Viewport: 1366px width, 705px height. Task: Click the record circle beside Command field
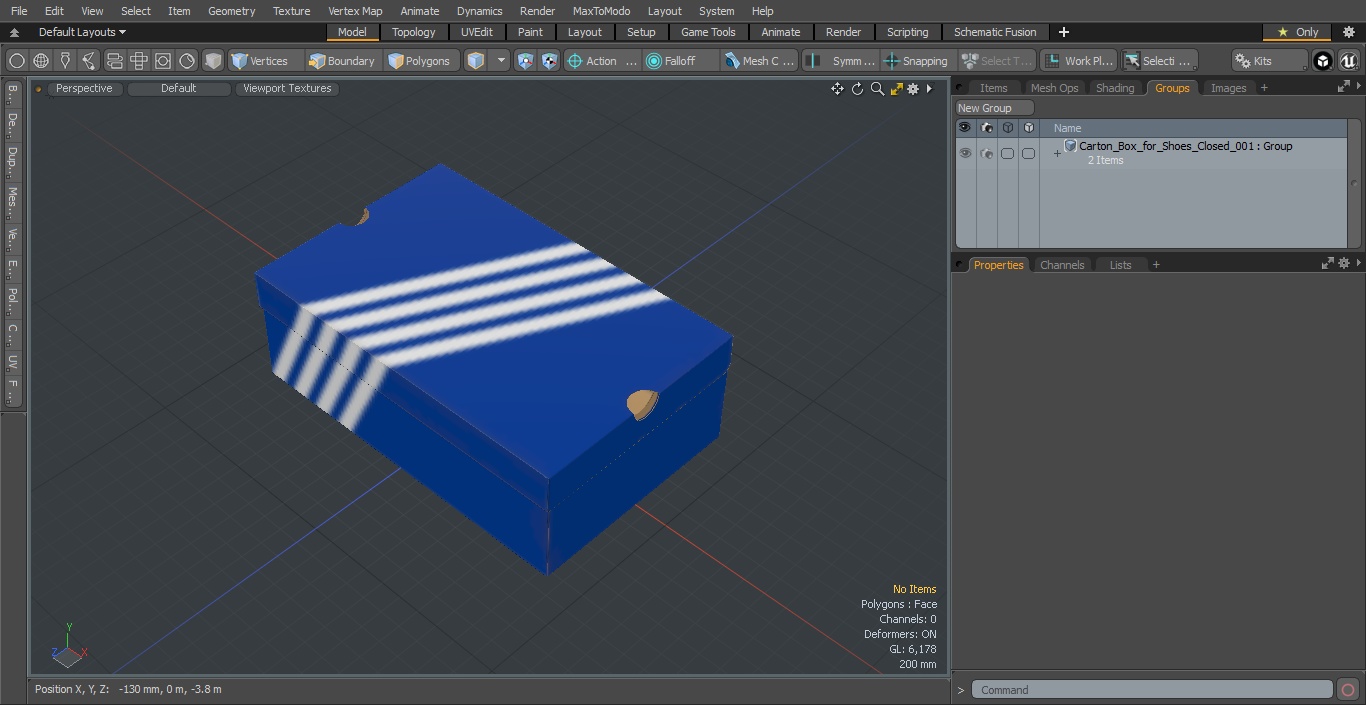(x=1347, y=690)
